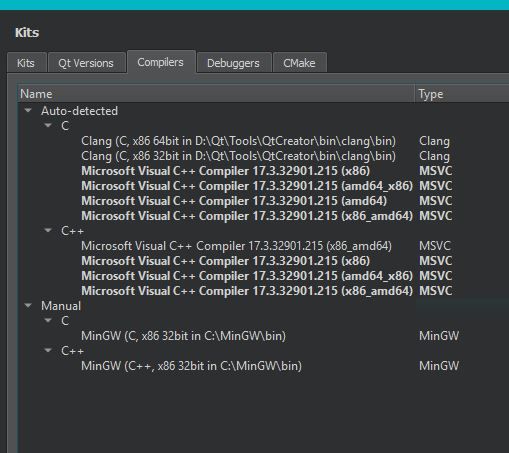Select the Clang C x86 64bit compiler row

[239, 141]
